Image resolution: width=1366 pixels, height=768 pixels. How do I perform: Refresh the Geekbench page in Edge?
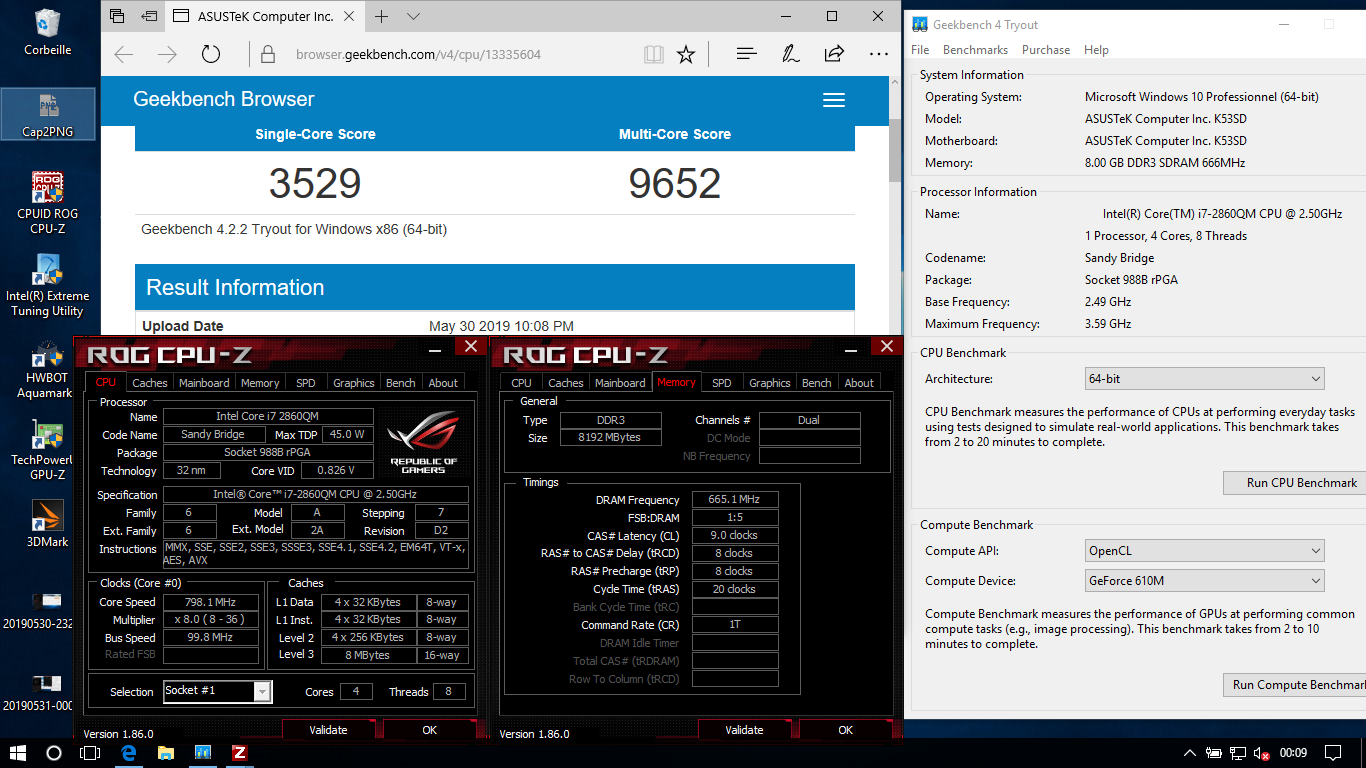point(211,54)
